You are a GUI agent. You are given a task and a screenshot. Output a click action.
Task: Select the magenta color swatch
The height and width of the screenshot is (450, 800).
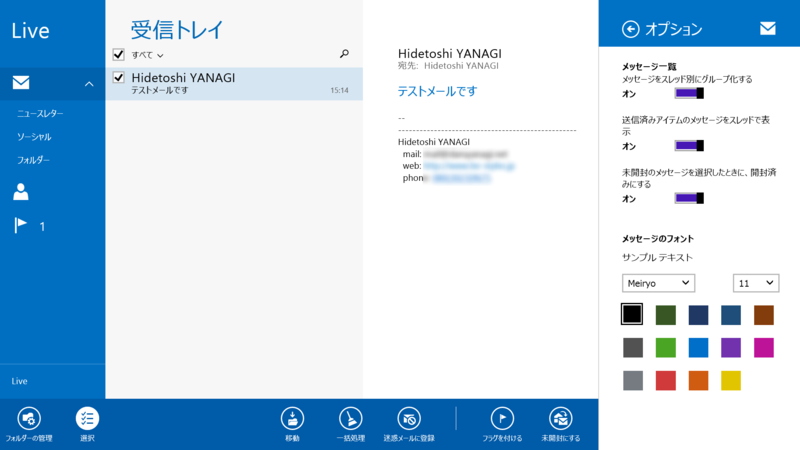click(x=764, y=348)
